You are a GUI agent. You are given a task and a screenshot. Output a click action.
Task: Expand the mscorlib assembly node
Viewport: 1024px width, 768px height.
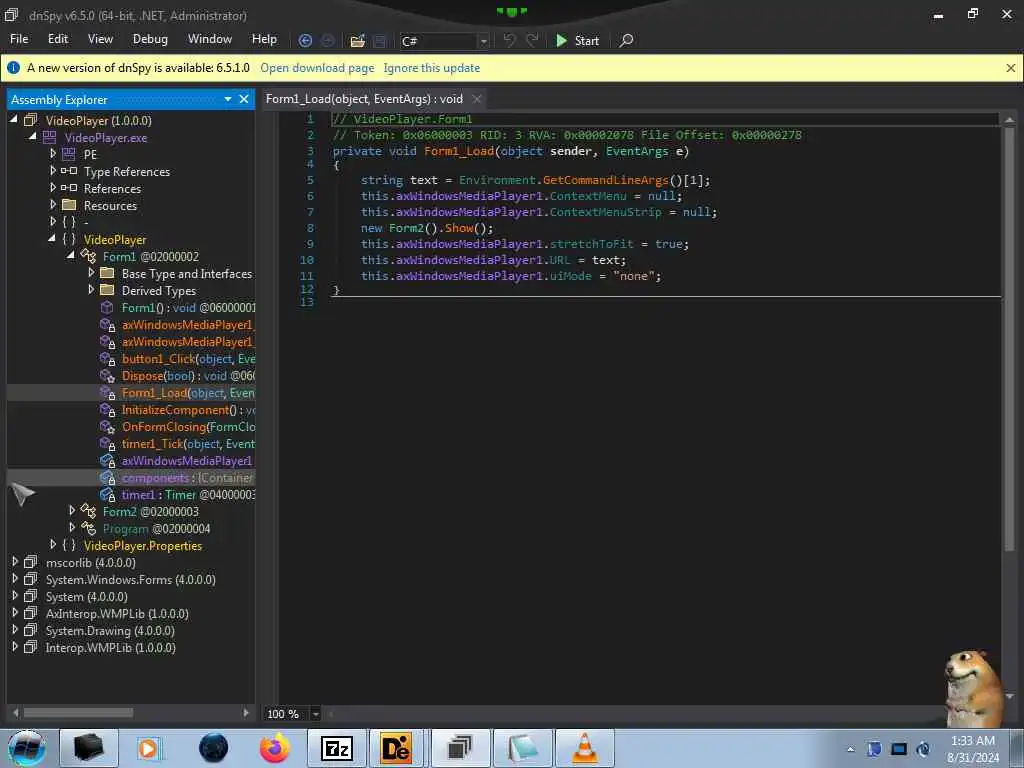(14, 561)
